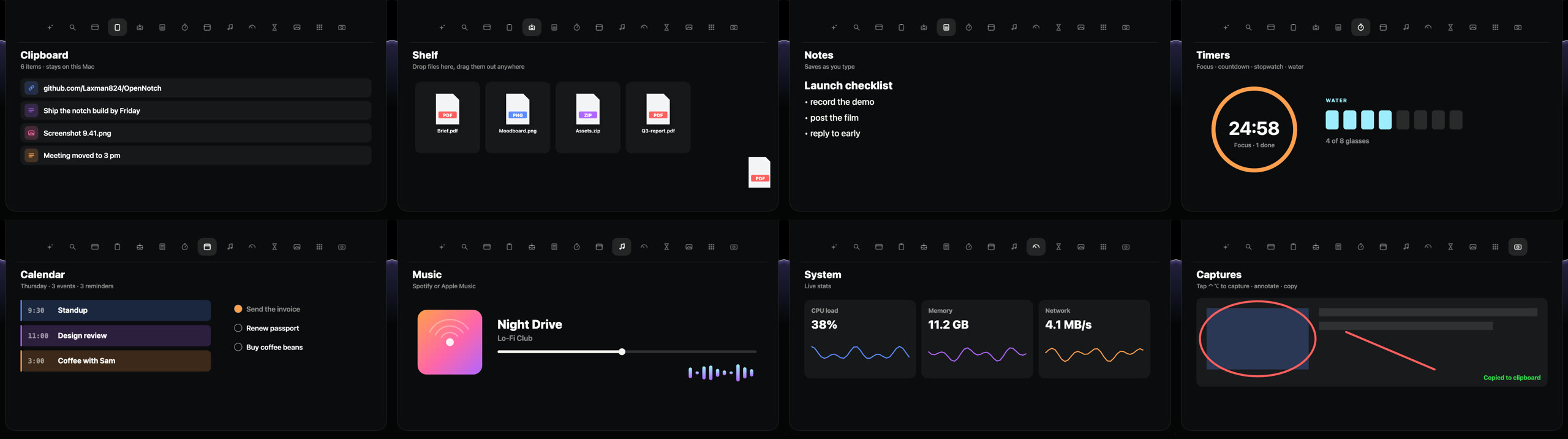The image size is (1568, 439).
Task: Toggle the fourth filled water glass
Action: click(x=1385, y=120)
